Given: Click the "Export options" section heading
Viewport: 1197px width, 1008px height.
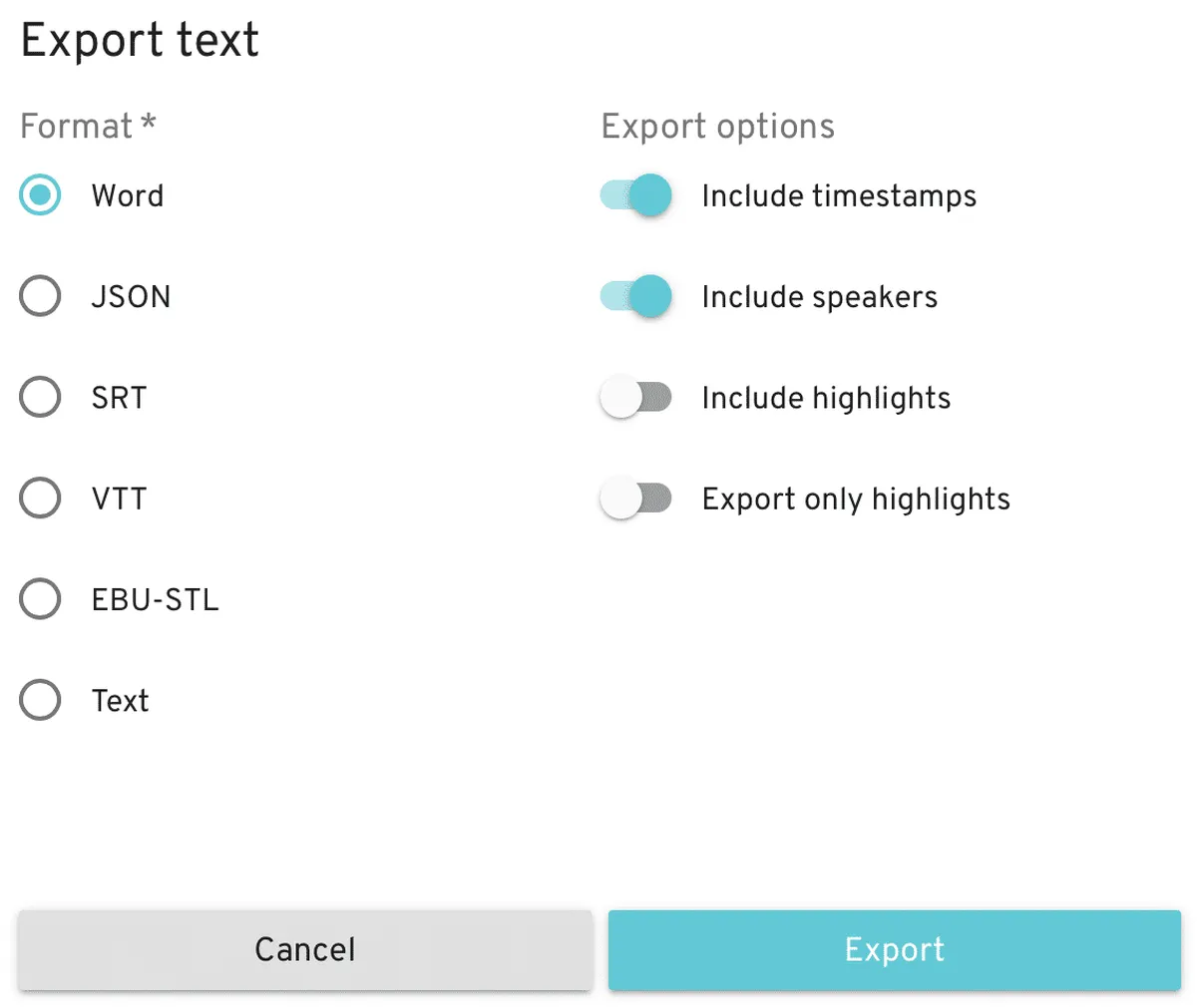Looking at the screenshot, I should pyautogui.click(x=717, y=127).
